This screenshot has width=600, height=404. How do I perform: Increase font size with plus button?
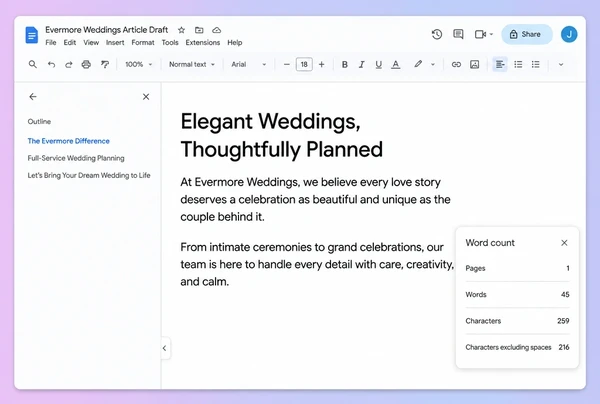click(322, 64)
